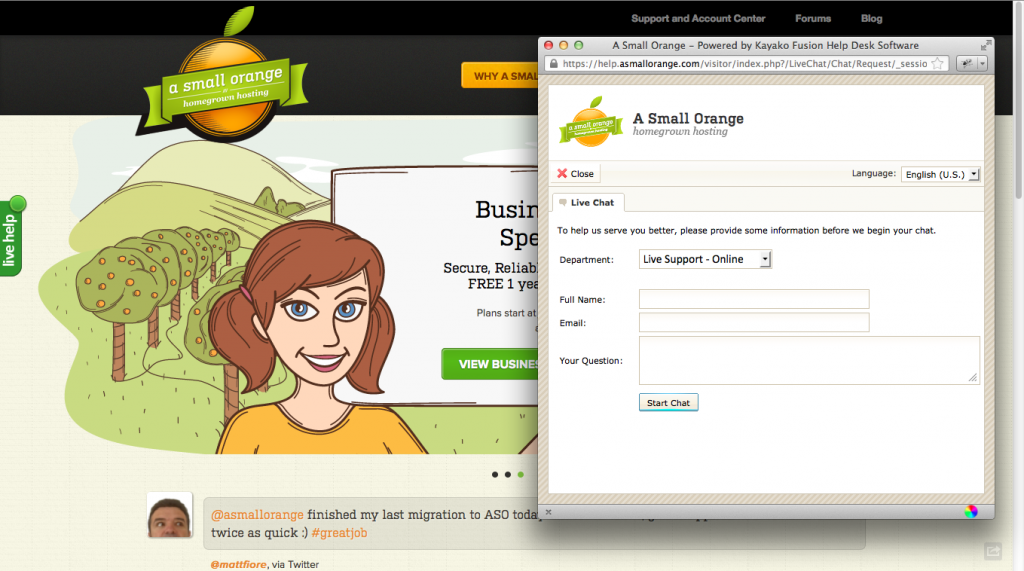
Task: Click the popup window title text
Action: click(x=765, y=45)
